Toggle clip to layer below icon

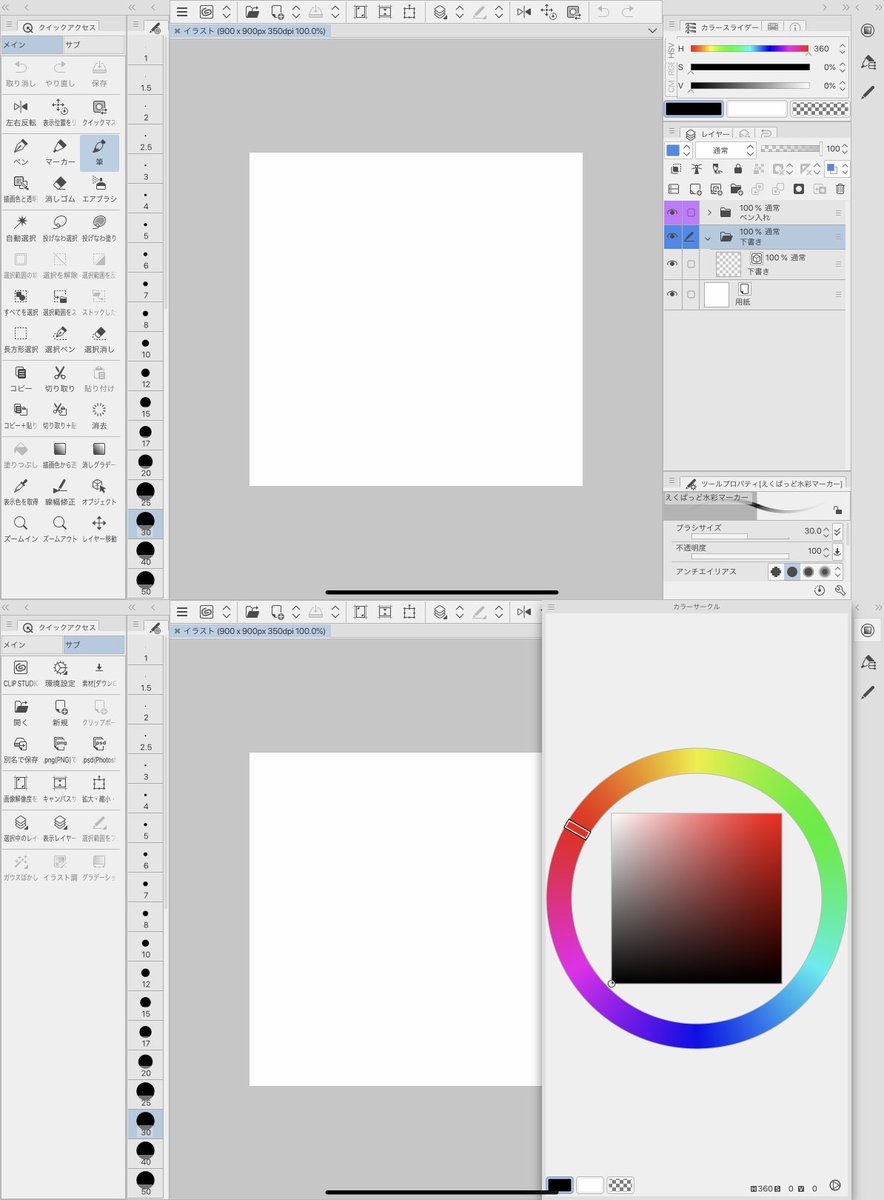pos(675,169)
